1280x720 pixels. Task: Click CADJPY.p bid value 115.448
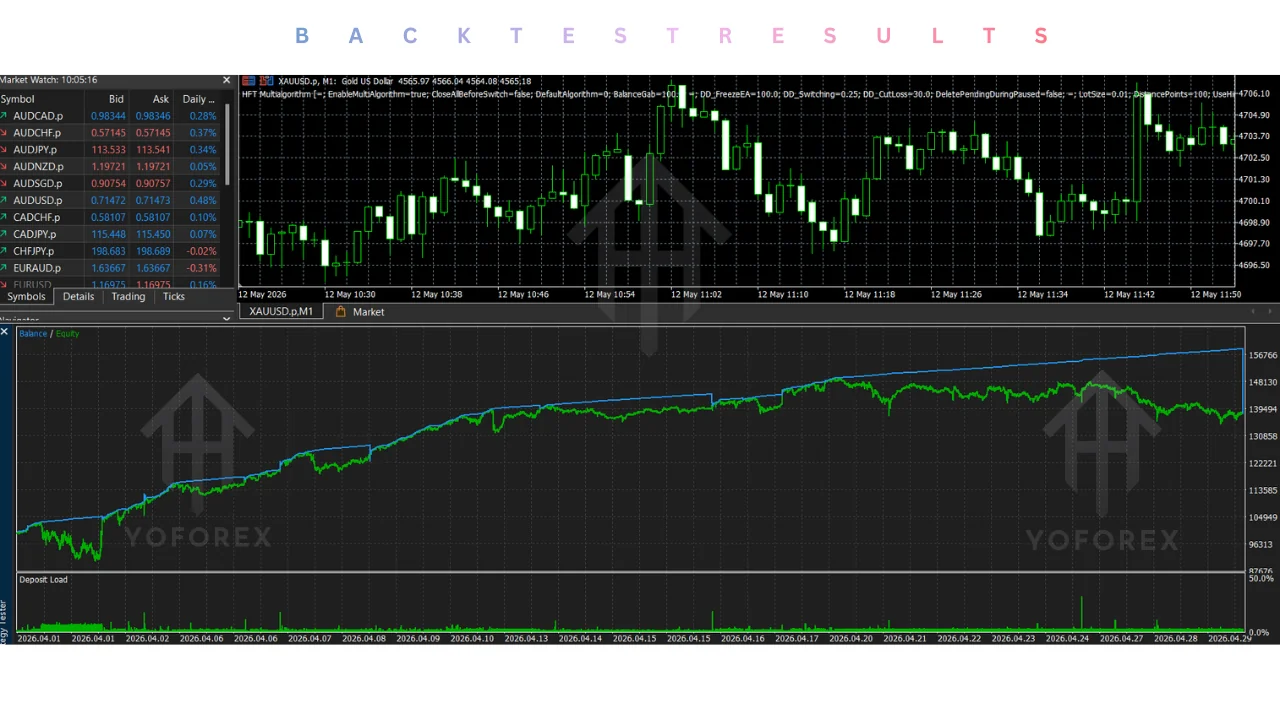[109, 235]
